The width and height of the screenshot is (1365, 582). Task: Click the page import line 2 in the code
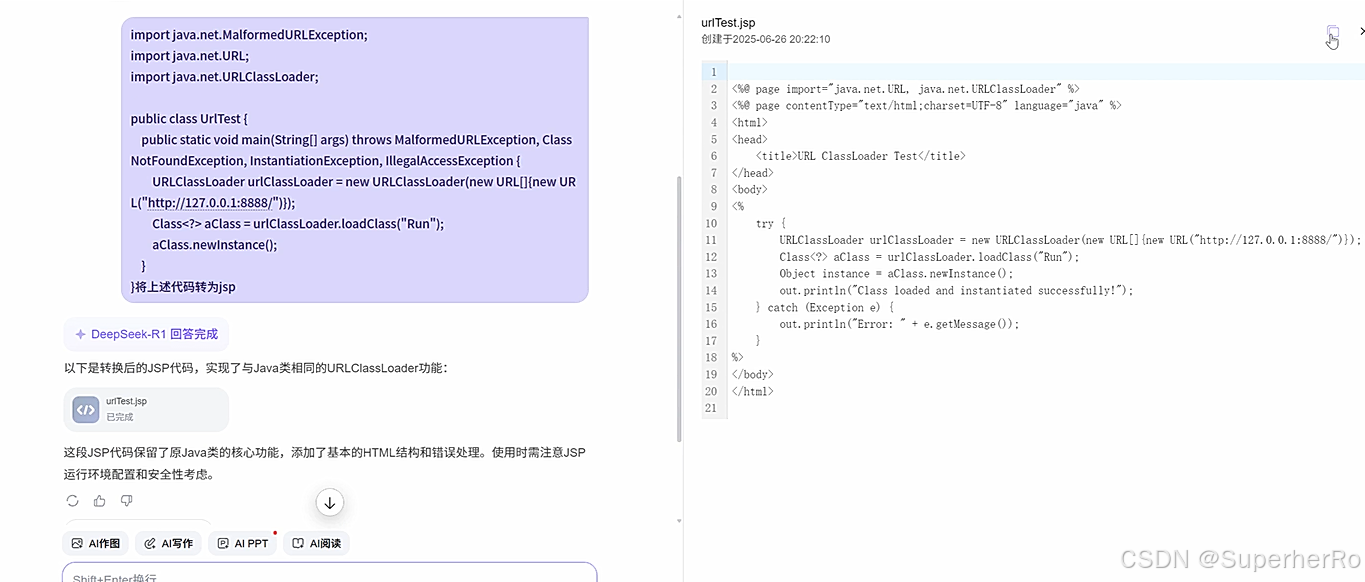906,89
